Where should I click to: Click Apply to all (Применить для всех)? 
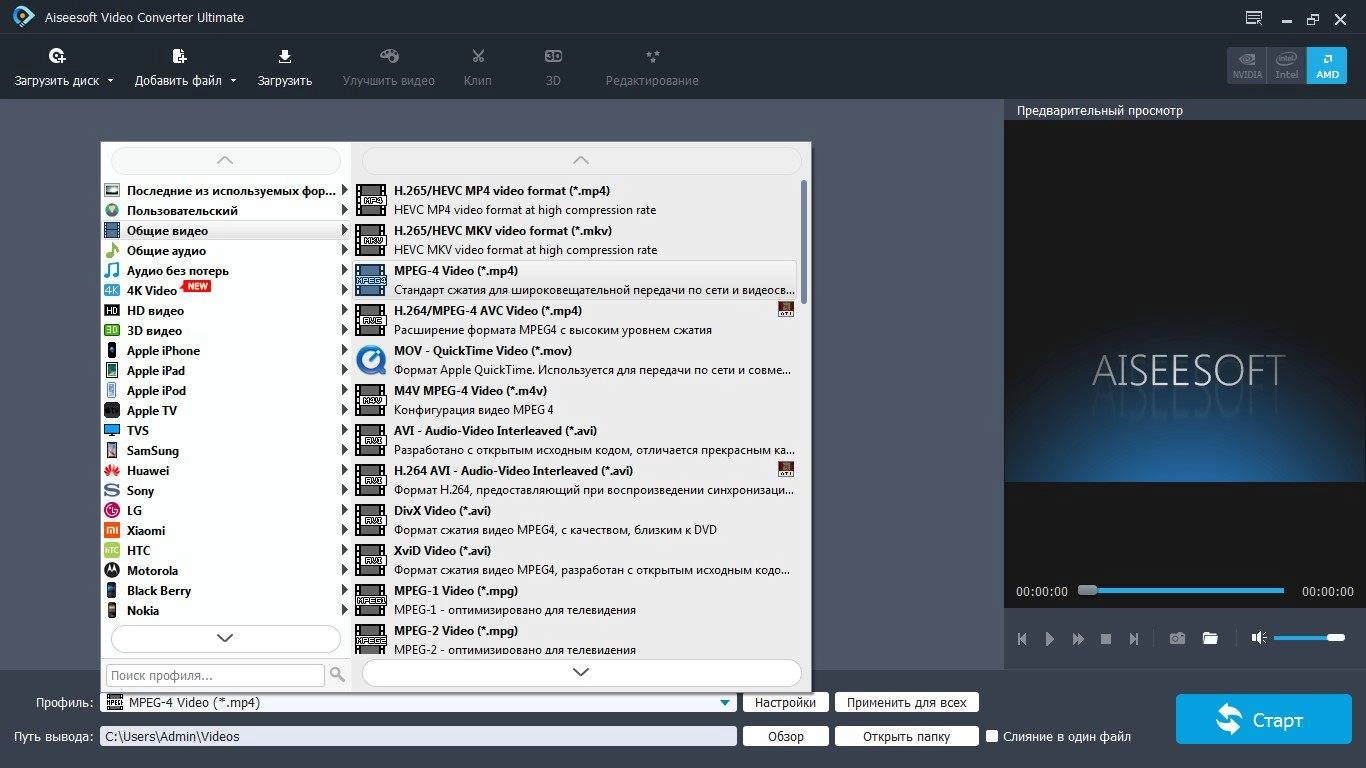click(907, 703)
